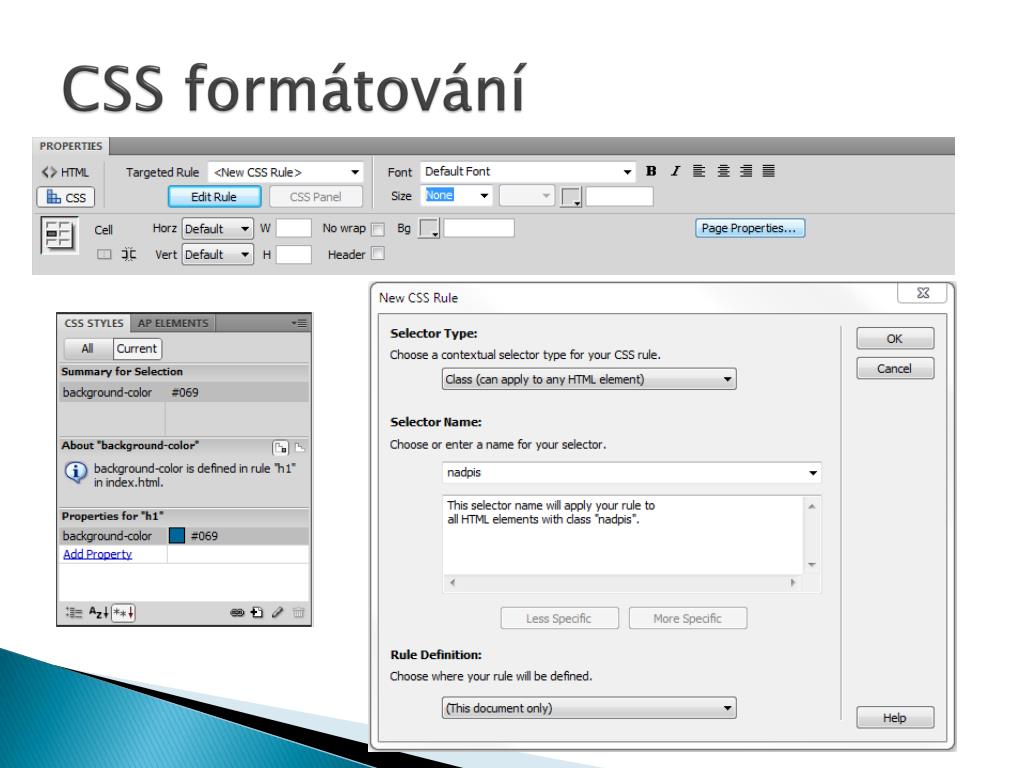1024x768 pixels.
Task: Close the New CSS Rule dialog
Action: point(923,293)
